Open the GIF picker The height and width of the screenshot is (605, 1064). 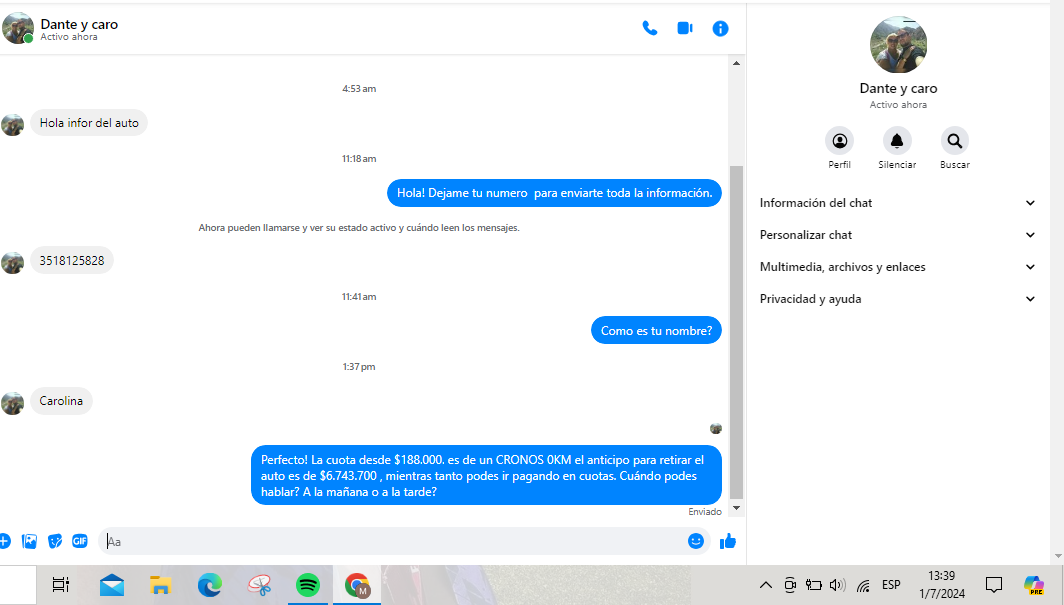click(x=80, y=541)
